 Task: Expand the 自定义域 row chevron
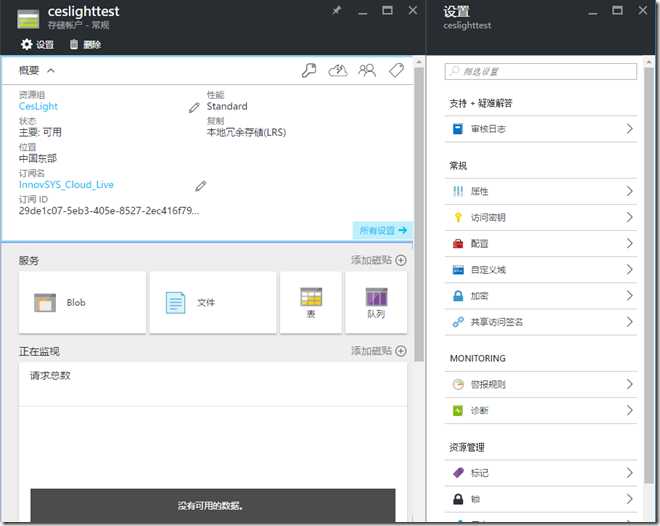click(629, 270)
